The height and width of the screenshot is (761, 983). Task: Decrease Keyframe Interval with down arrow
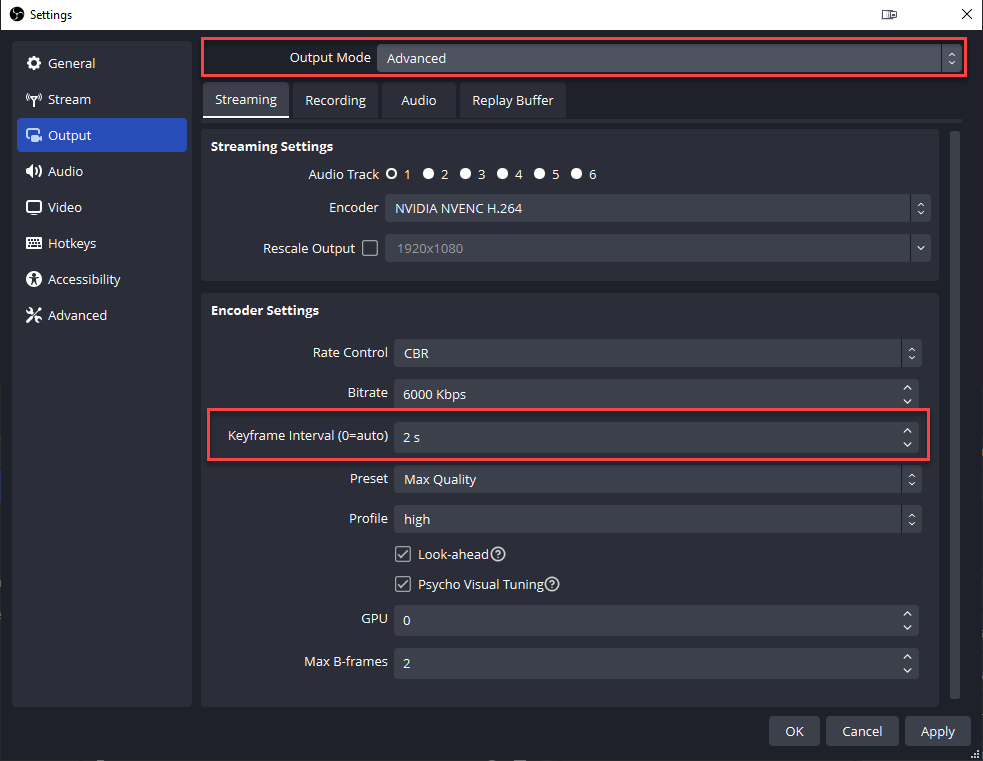(907, 444)
